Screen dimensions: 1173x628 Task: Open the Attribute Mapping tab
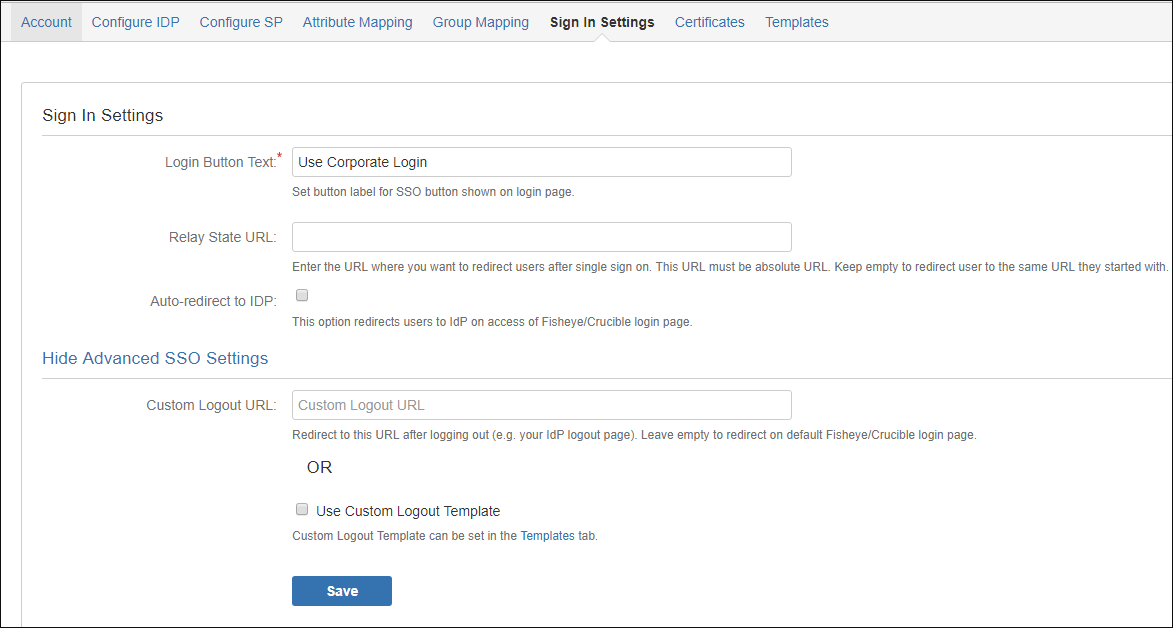(x=358, y=22)
